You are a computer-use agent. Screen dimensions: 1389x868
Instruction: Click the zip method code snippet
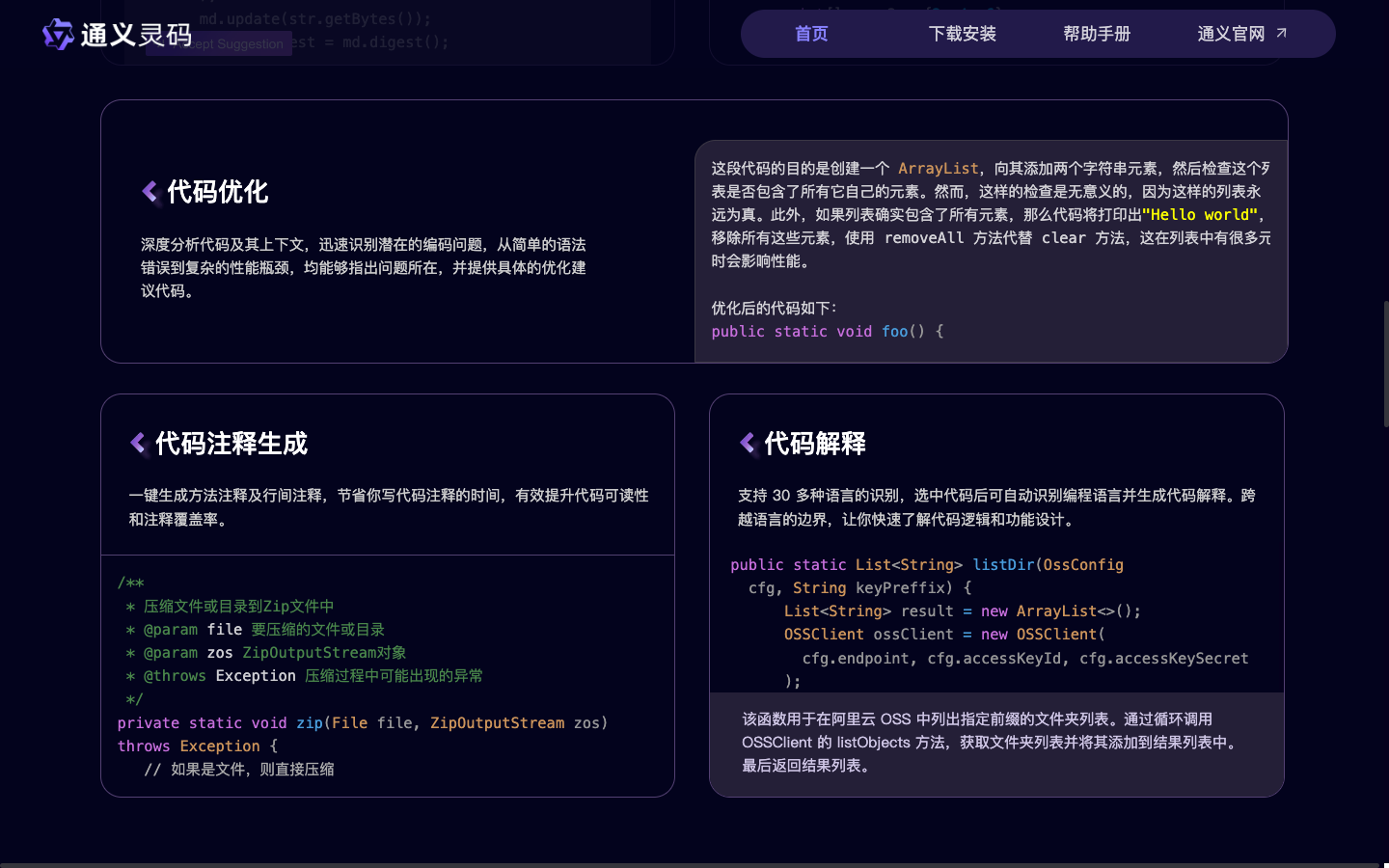pos(386,675)
